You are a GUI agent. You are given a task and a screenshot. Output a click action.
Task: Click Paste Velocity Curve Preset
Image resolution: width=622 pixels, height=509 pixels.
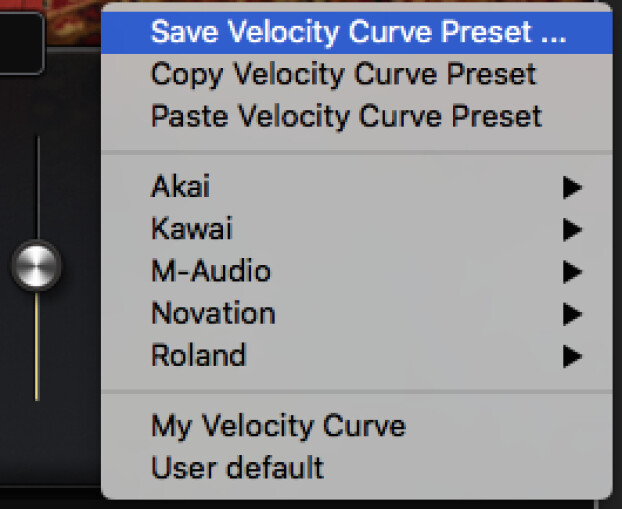pos(346,115)
